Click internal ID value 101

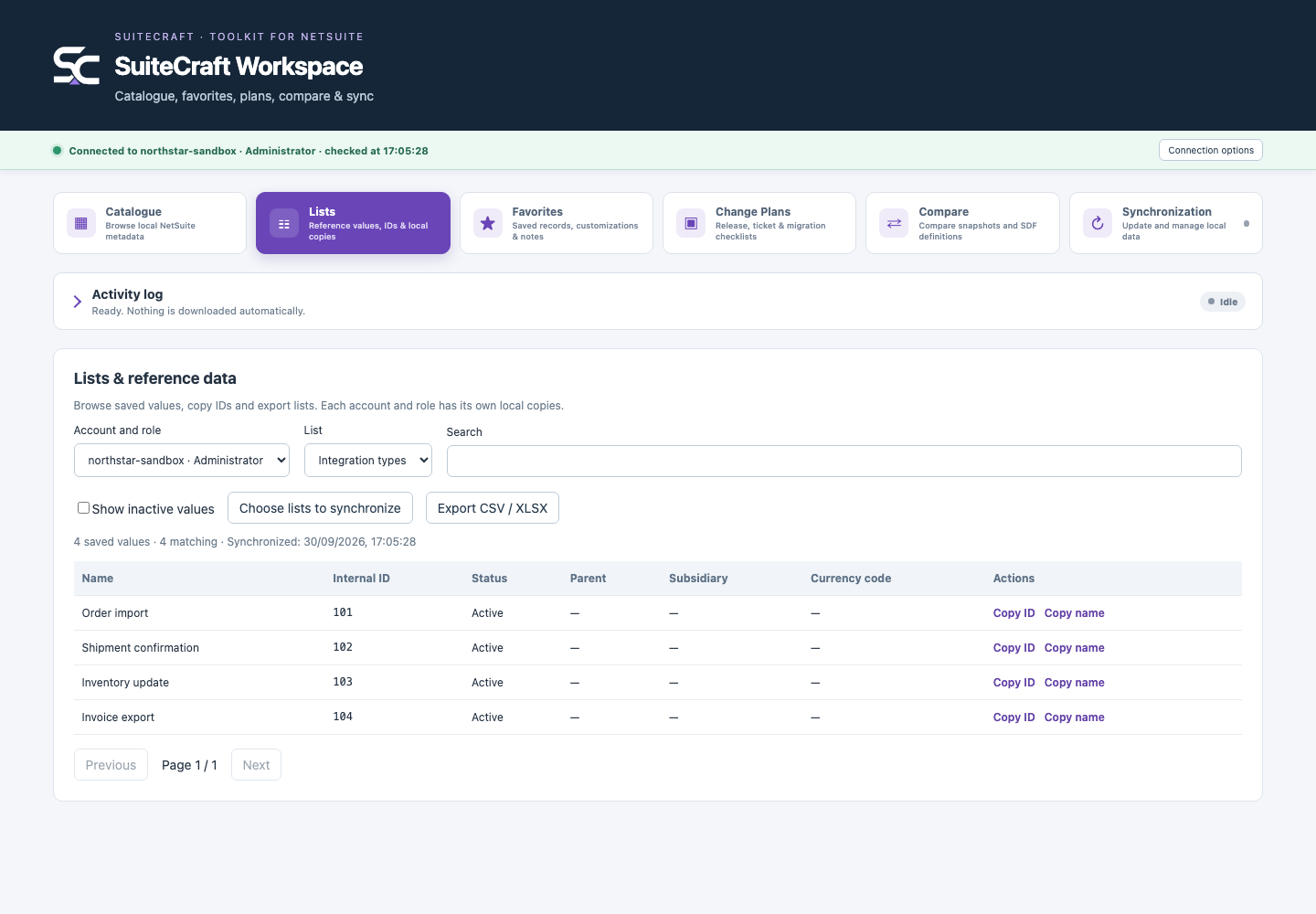click(x=343, y=612)
